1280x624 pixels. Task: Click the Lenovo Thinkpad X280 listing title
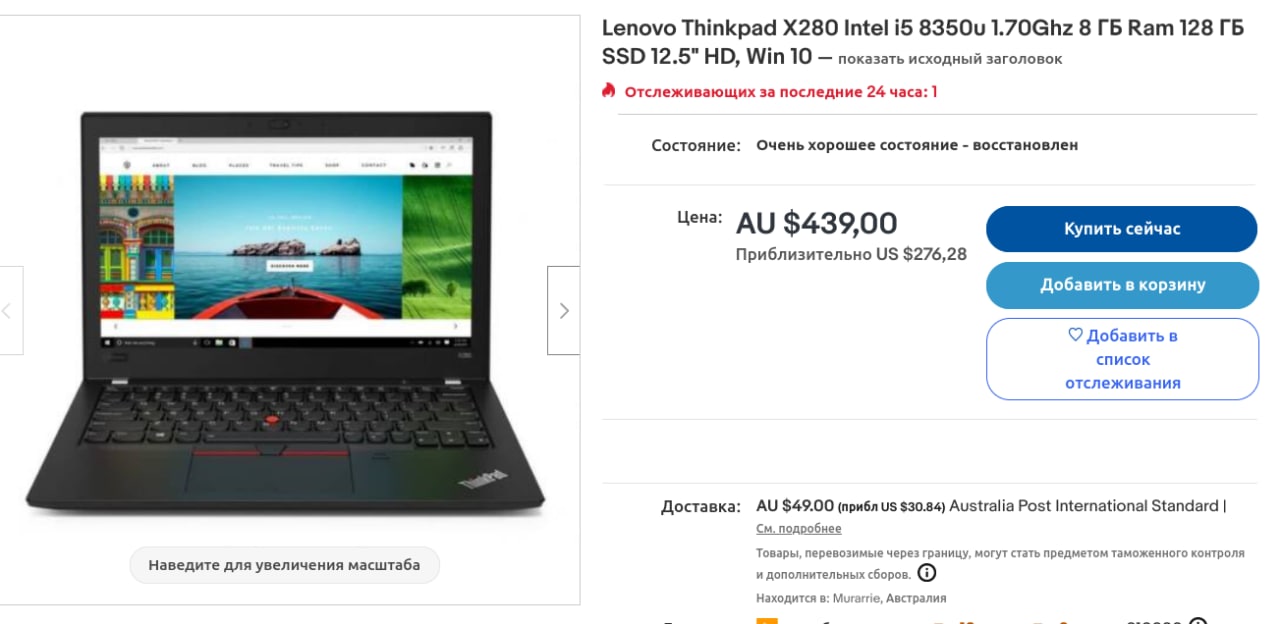pyautogui.click(x=922, y=42)
